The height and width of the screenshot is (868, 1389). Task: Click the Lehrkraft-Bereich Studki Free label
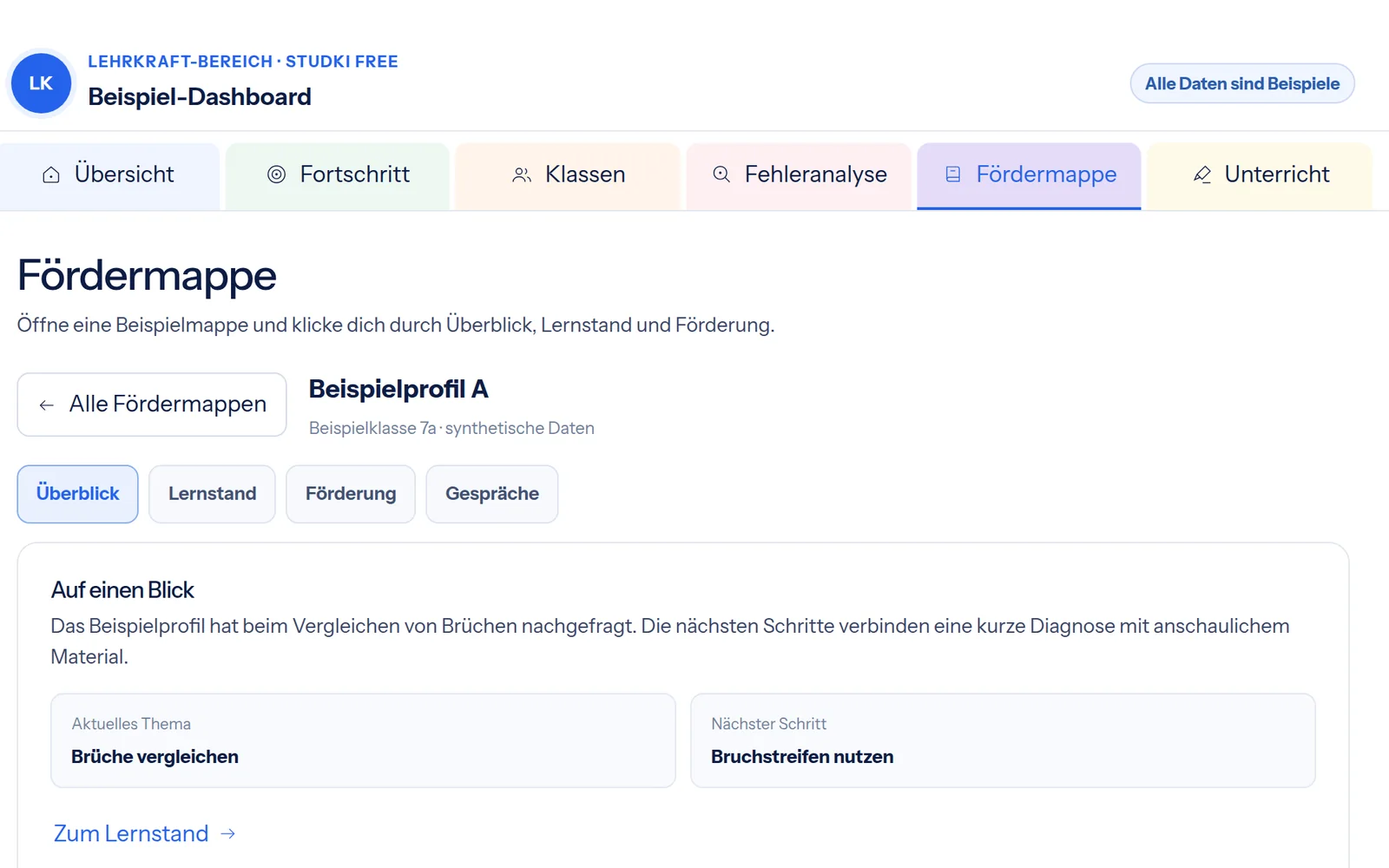click(243, 62)
